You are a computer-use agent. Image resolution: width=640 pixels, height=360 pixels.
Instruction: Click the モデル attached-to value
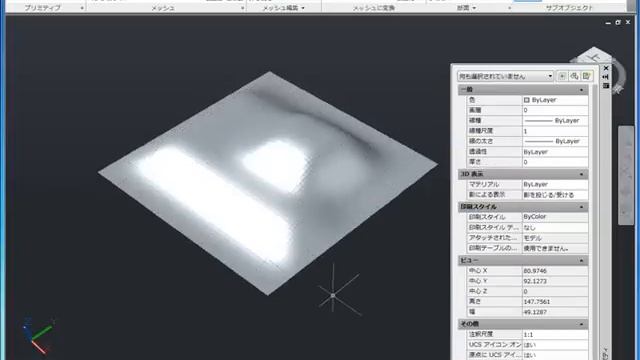tap(555, 238)
